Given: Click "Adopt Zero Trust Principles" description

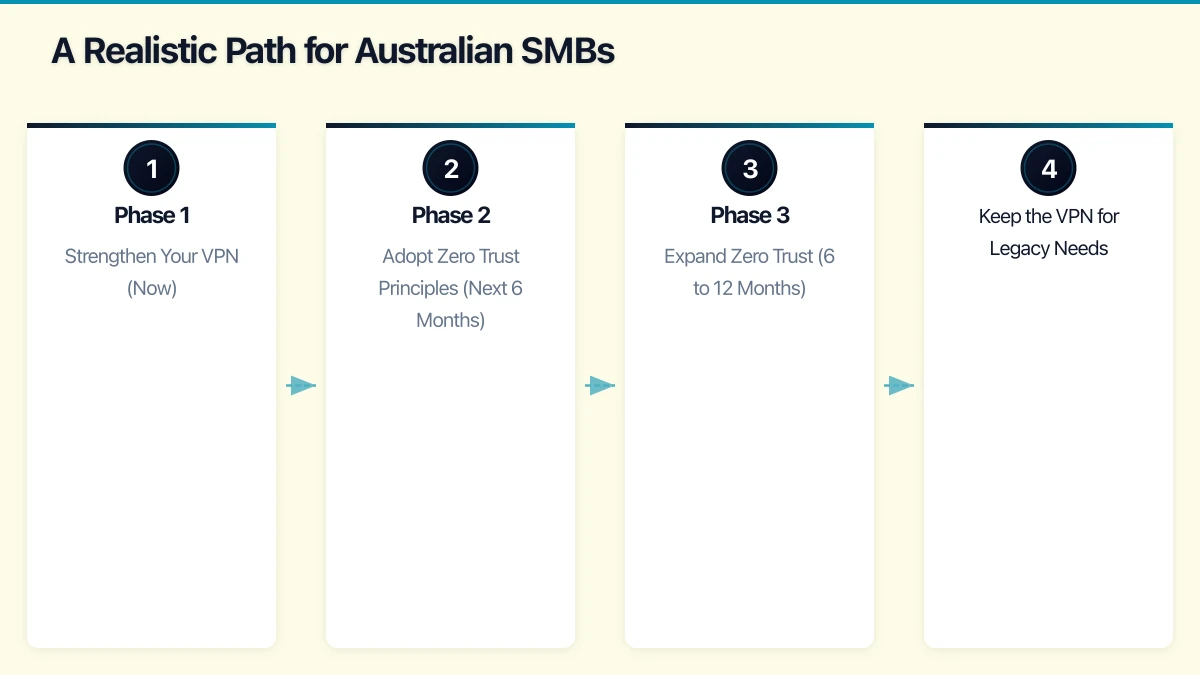Looking at the screenshot, I should tap(450, 288).
